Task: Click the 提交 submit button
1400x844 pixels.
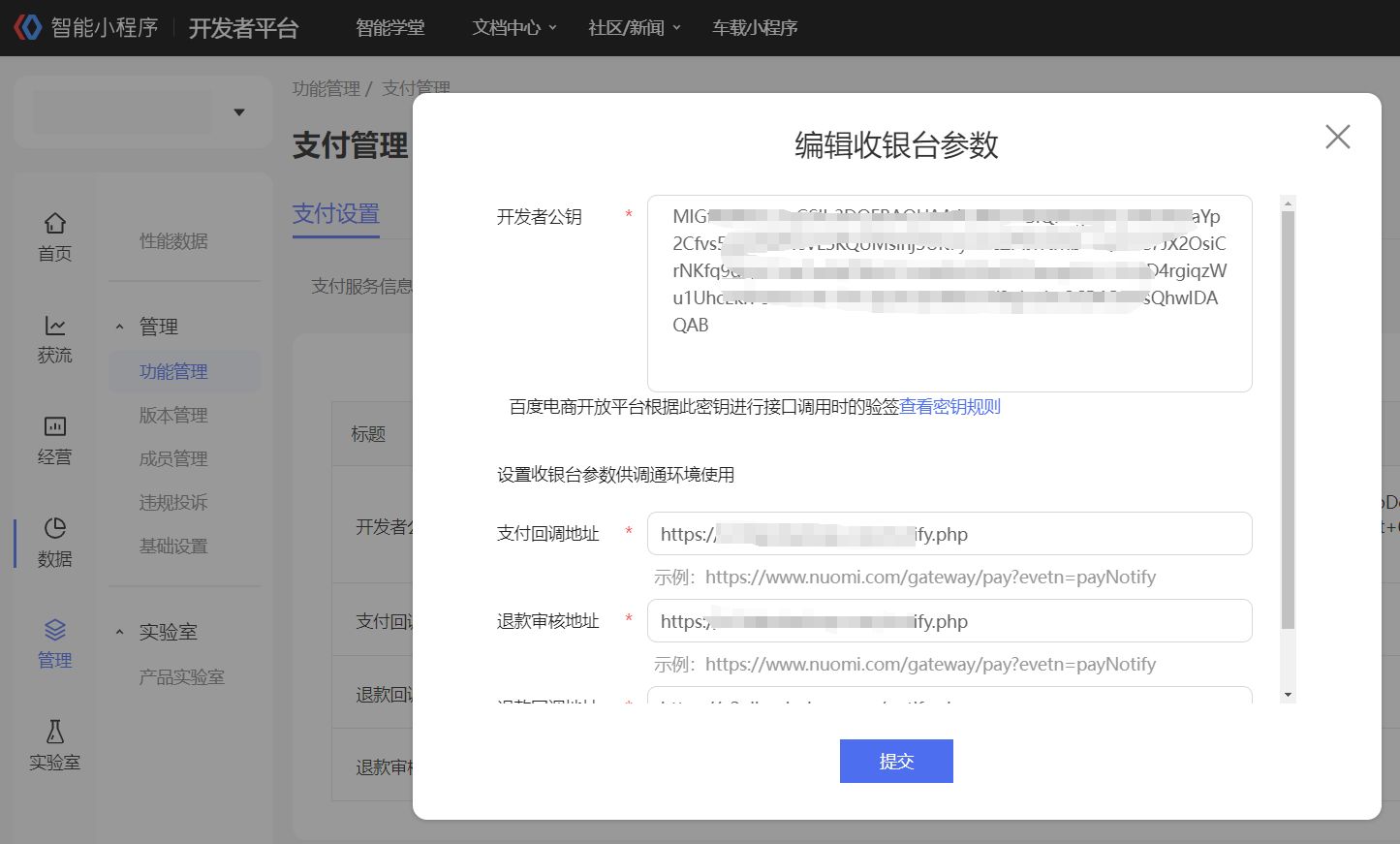Action: [x=896, y=761]
